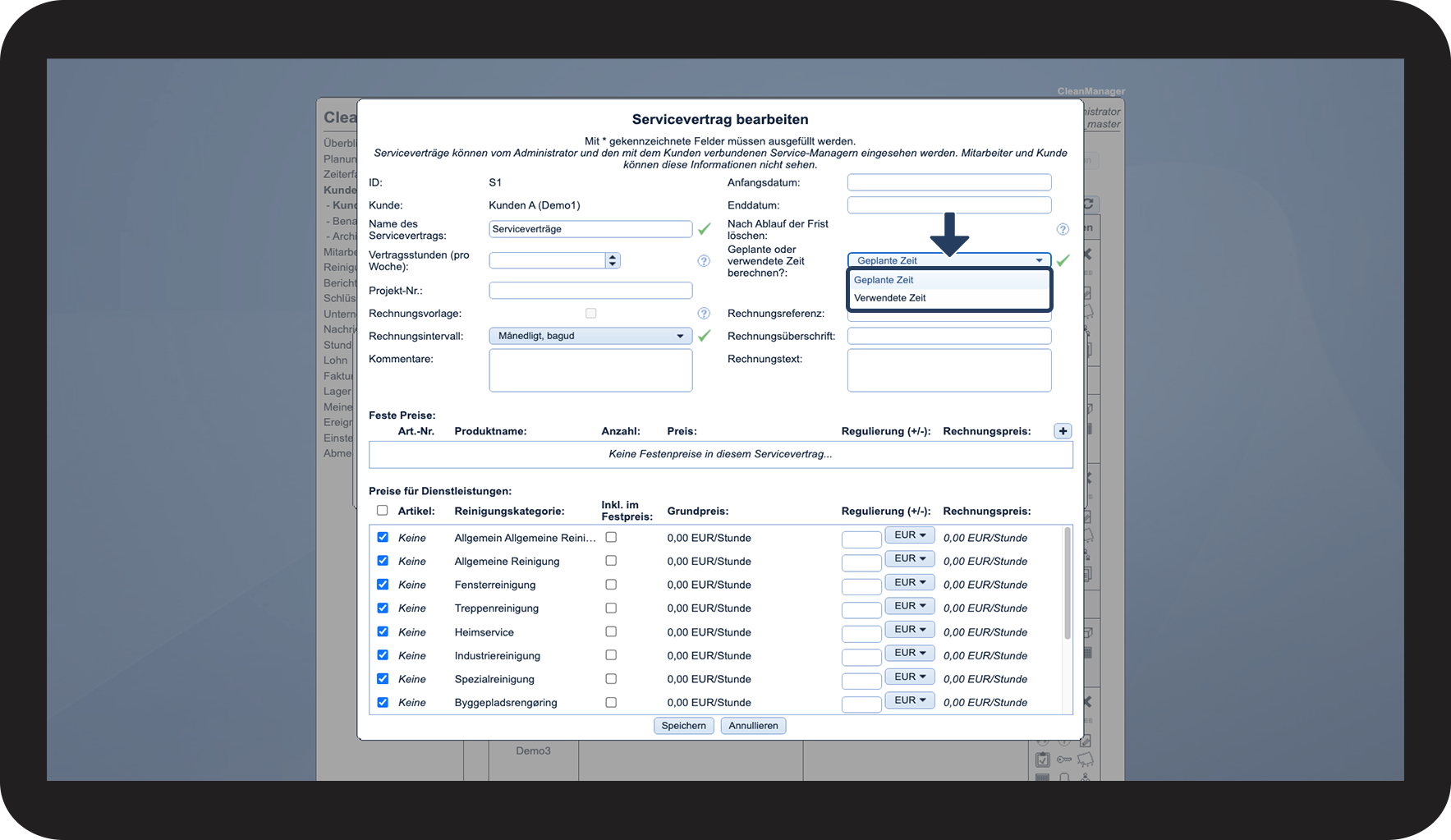The height and width of the screenshot is (840, 1451).
Task: Focus the Regulierung field for Fensterreinigung
Action: click(861, 586)
